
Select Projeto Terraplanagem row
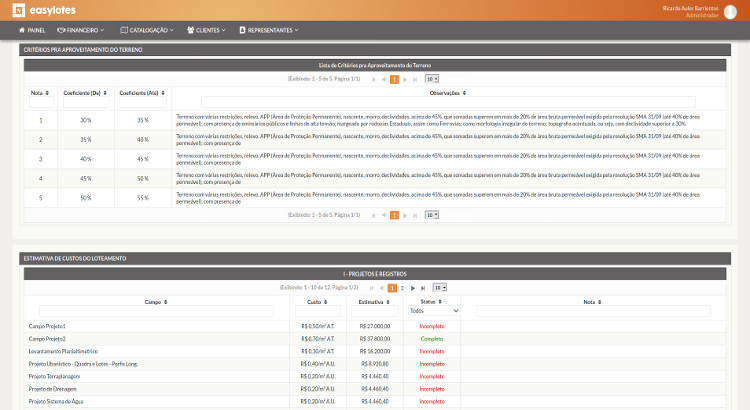(375, 377)
